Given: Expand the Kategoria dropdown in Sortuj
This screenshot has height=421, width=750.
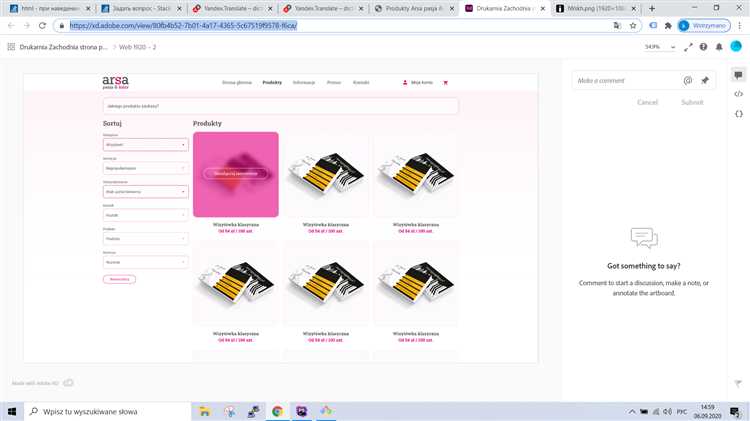Looking at the screenshot, I should point(145,144).
